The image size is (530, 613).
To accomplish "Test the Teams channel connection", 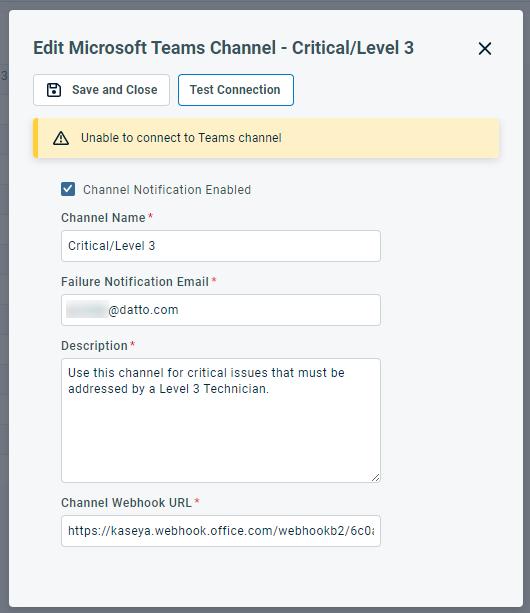I will click(x=236, y=90).
